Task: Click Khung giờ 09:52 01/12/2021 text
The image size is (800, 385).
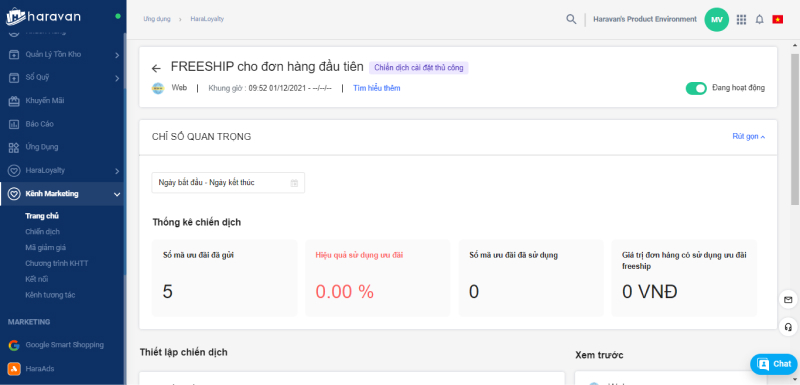Action: click(270, 88)
